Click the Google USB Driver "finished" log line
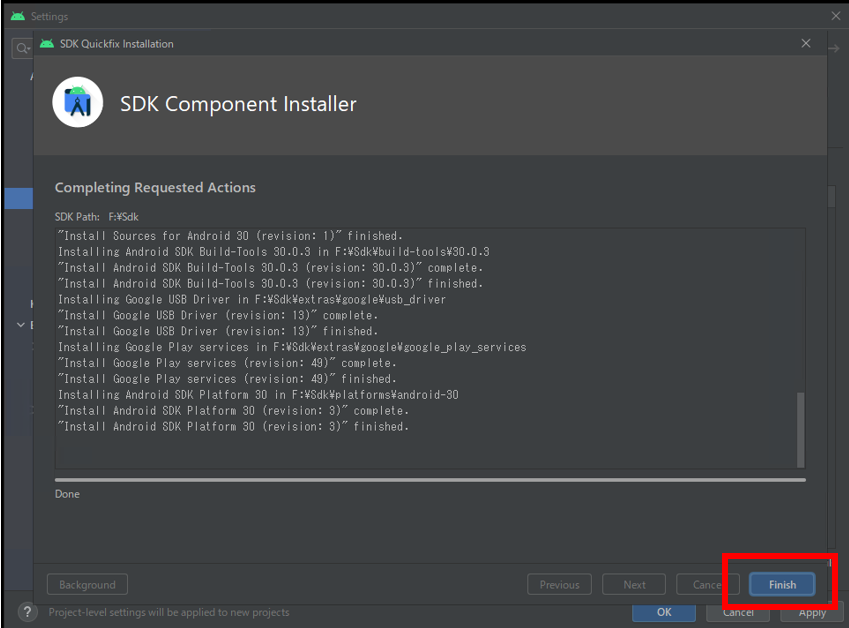This screenshot has width=849, height=628. (218, 331)
